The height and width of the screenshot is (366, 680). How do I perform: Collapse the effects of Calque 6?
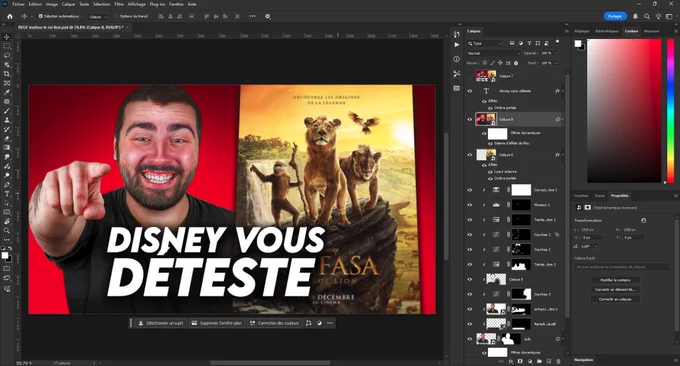pyautogui.click(x=562, y=155)
